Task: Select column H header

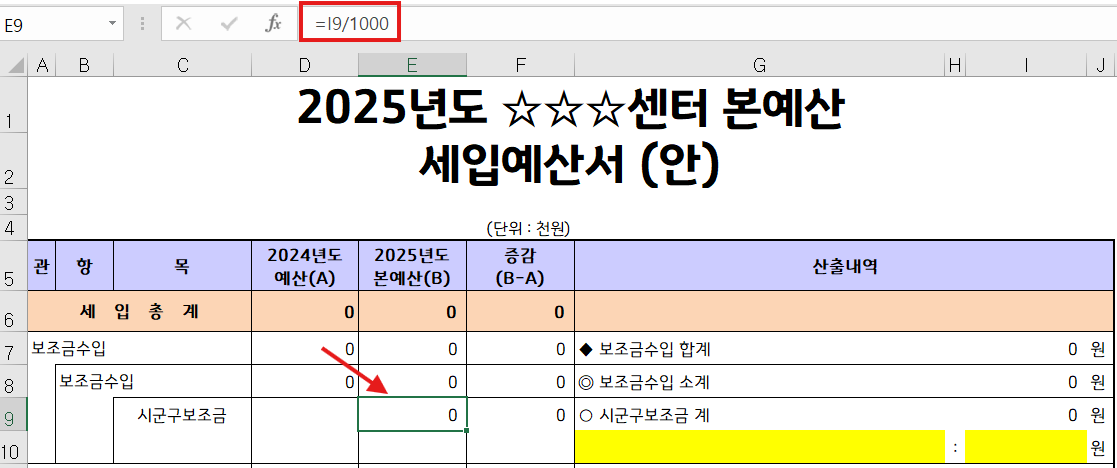Action: click(x=955, y=66)
